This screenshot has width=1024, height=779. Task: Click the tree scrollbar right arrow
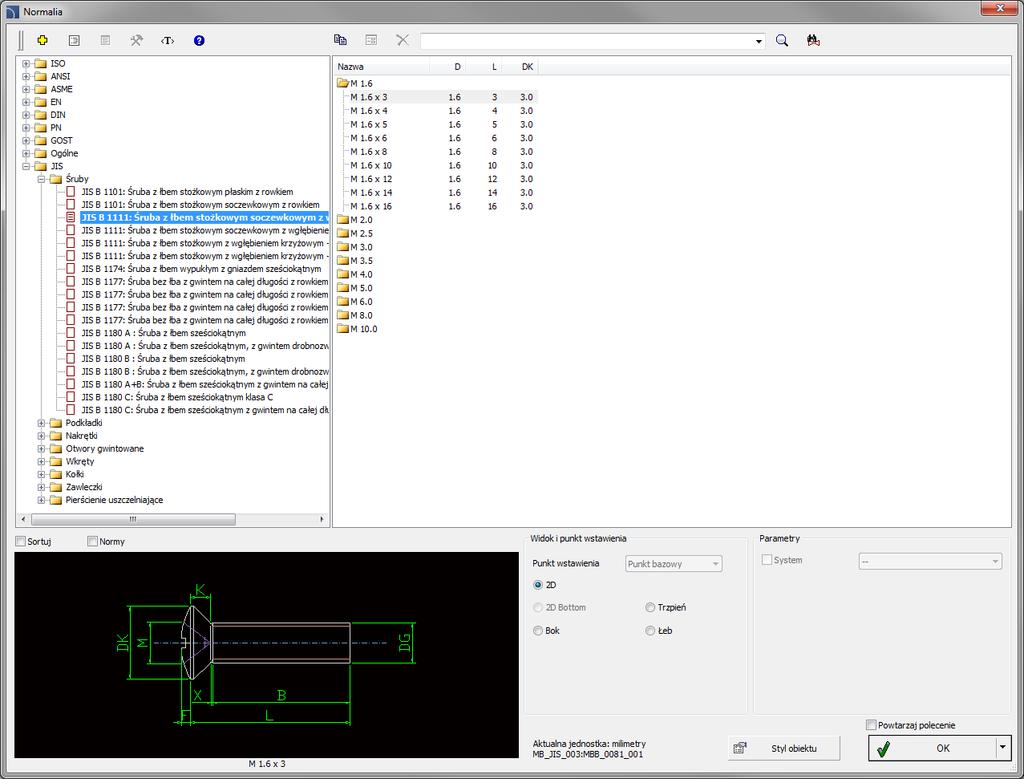coord(321,519)
